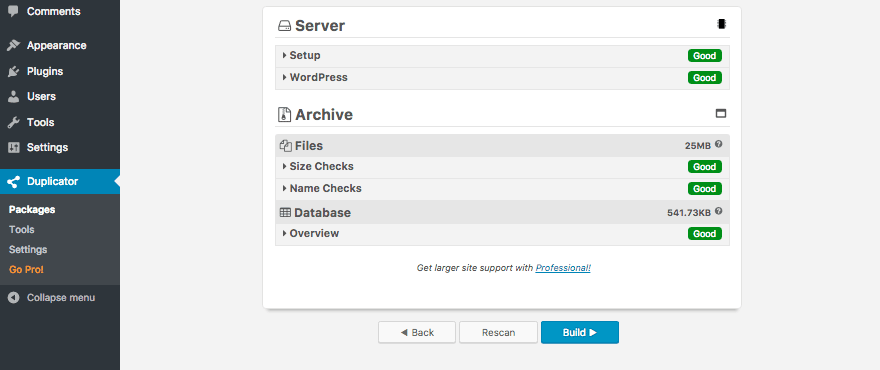Expand the Setup row
880x370 pixels.
(x=502, y=56)
